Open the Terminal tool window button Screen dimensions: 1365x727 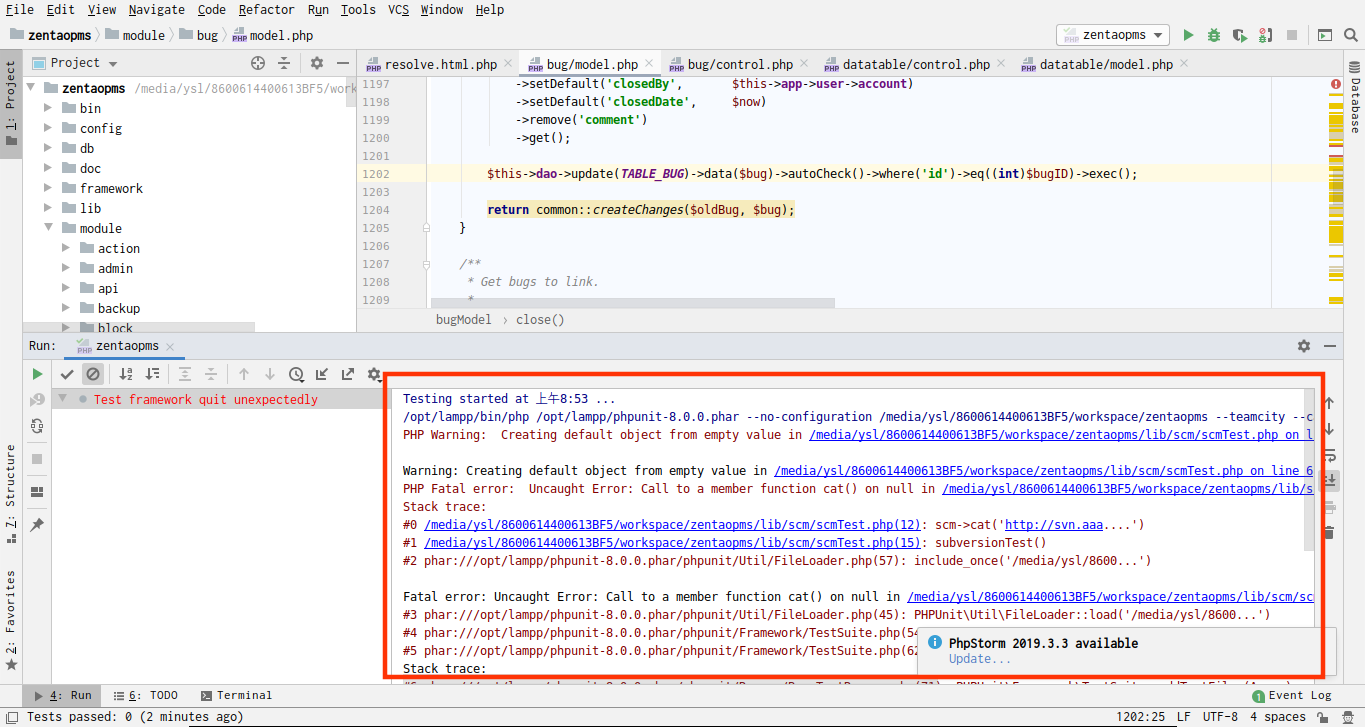point(236,695)
